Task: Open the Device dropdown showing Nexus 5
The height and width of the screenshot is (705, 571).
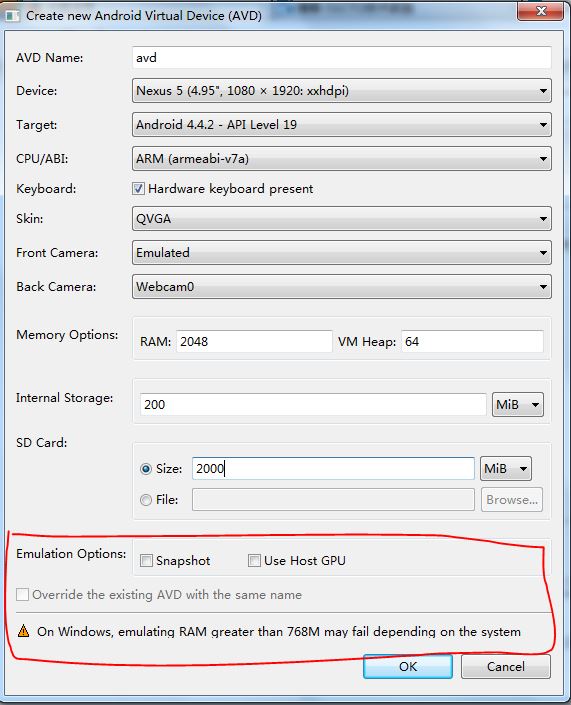Action: tap(342, 91)
